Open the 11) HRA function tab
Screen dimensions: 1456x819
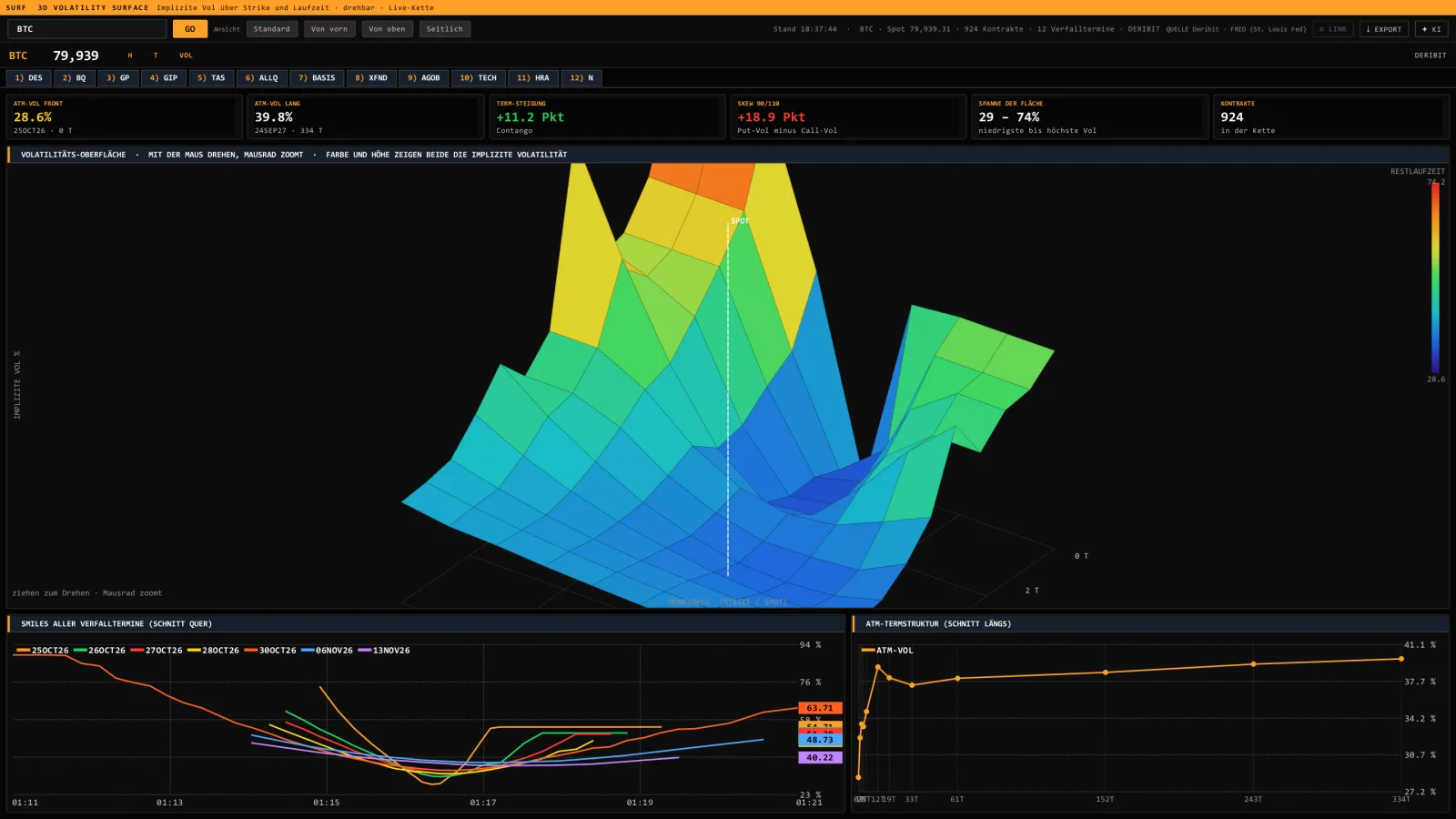(x=533, y=78)
